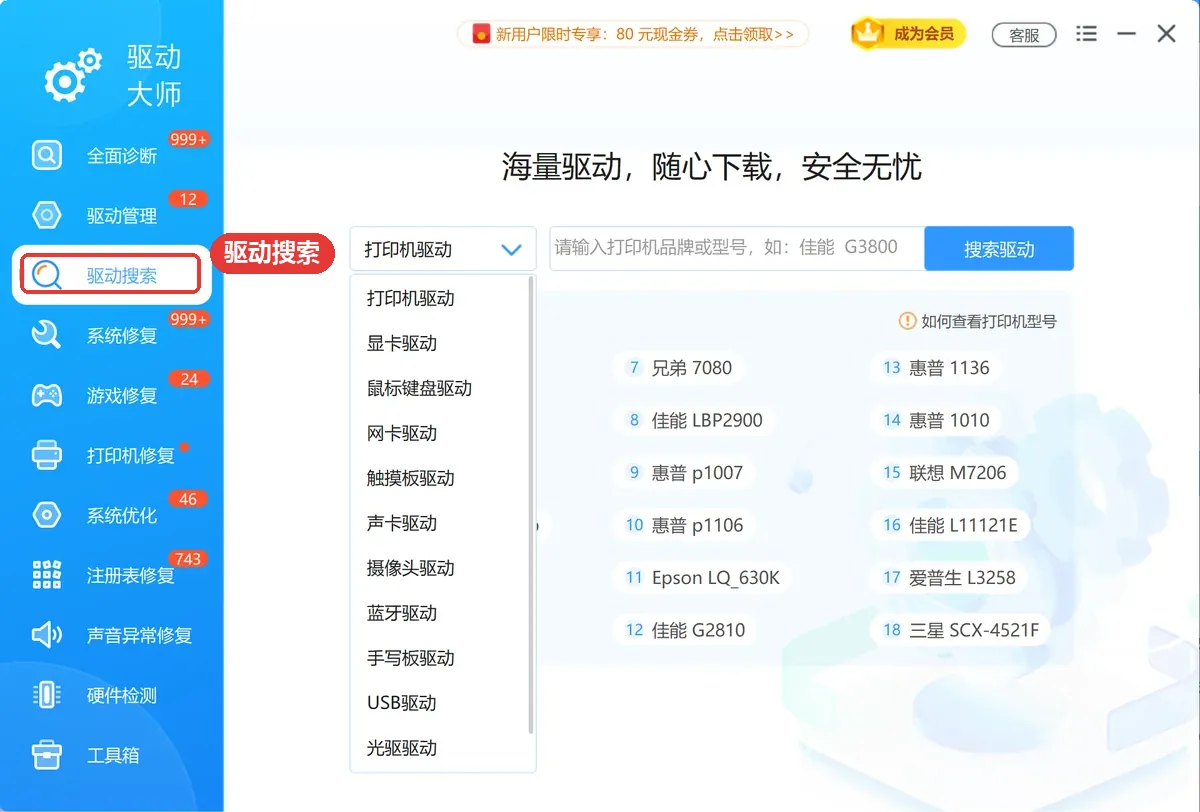Click the 驱动搜索 sidebar search icon
The height and width of the screenshot is (812, 1200).
[x=47, y=275]
